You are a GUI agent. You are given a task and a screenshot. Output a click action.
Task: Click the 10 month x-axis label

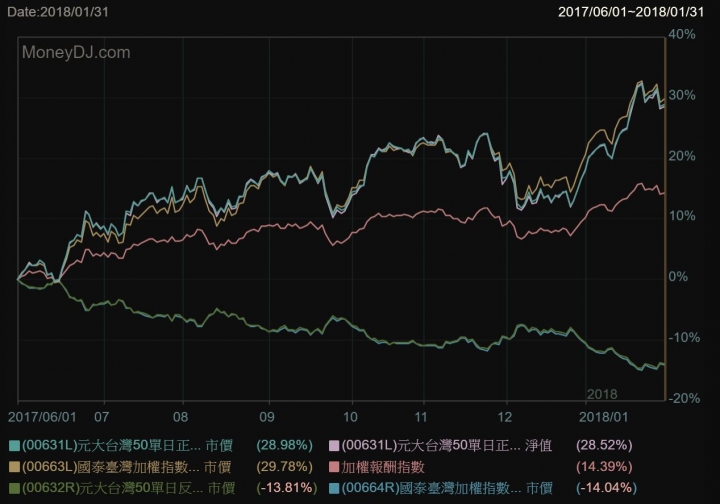[350, 417]
